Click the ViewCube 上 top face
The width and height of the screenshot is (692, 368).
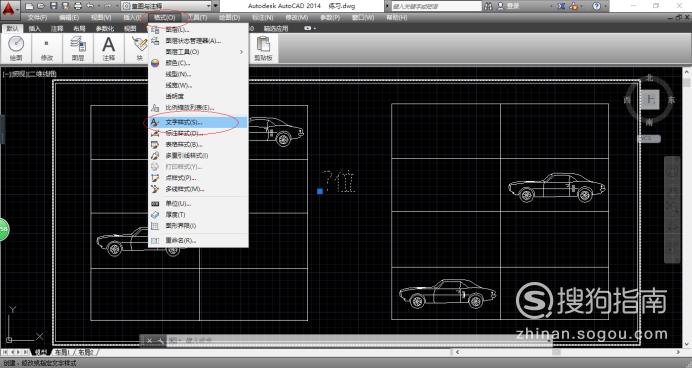(x=650, y=99)
